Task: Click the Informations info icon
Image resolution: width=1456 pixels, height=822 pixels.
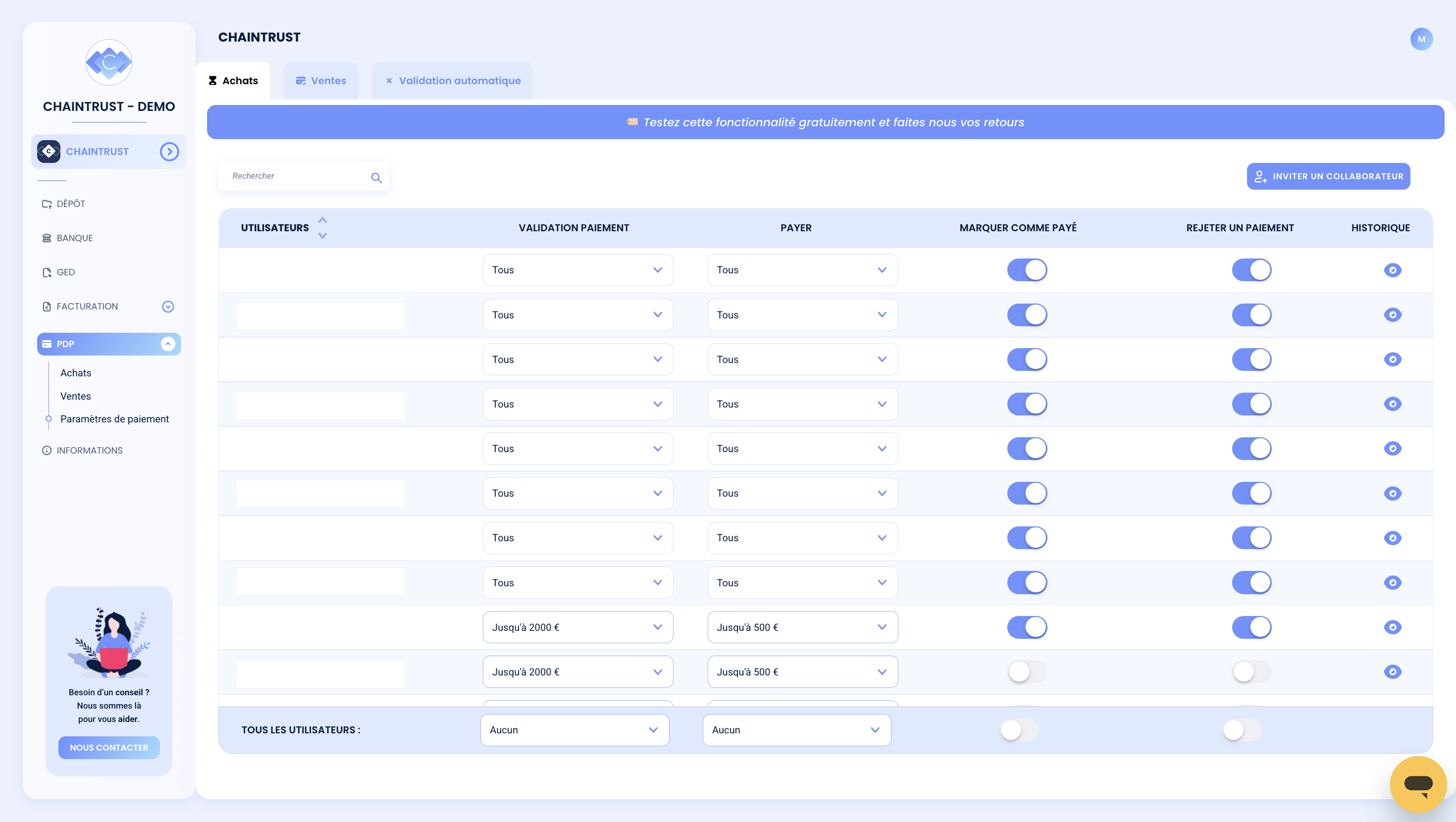Action: pyautogui.click(x=47, y=451)
